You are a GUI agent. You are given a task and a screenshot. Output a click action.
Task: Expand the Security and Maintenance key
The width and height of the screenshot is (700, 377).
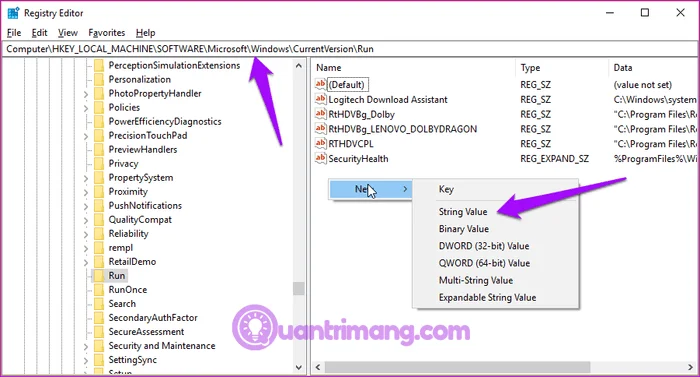86,346
